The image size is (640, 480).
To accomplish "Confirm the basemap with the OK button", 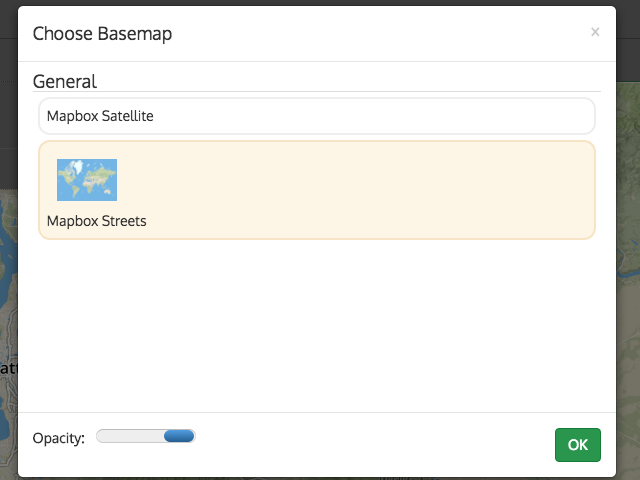I will pos(578,445).
